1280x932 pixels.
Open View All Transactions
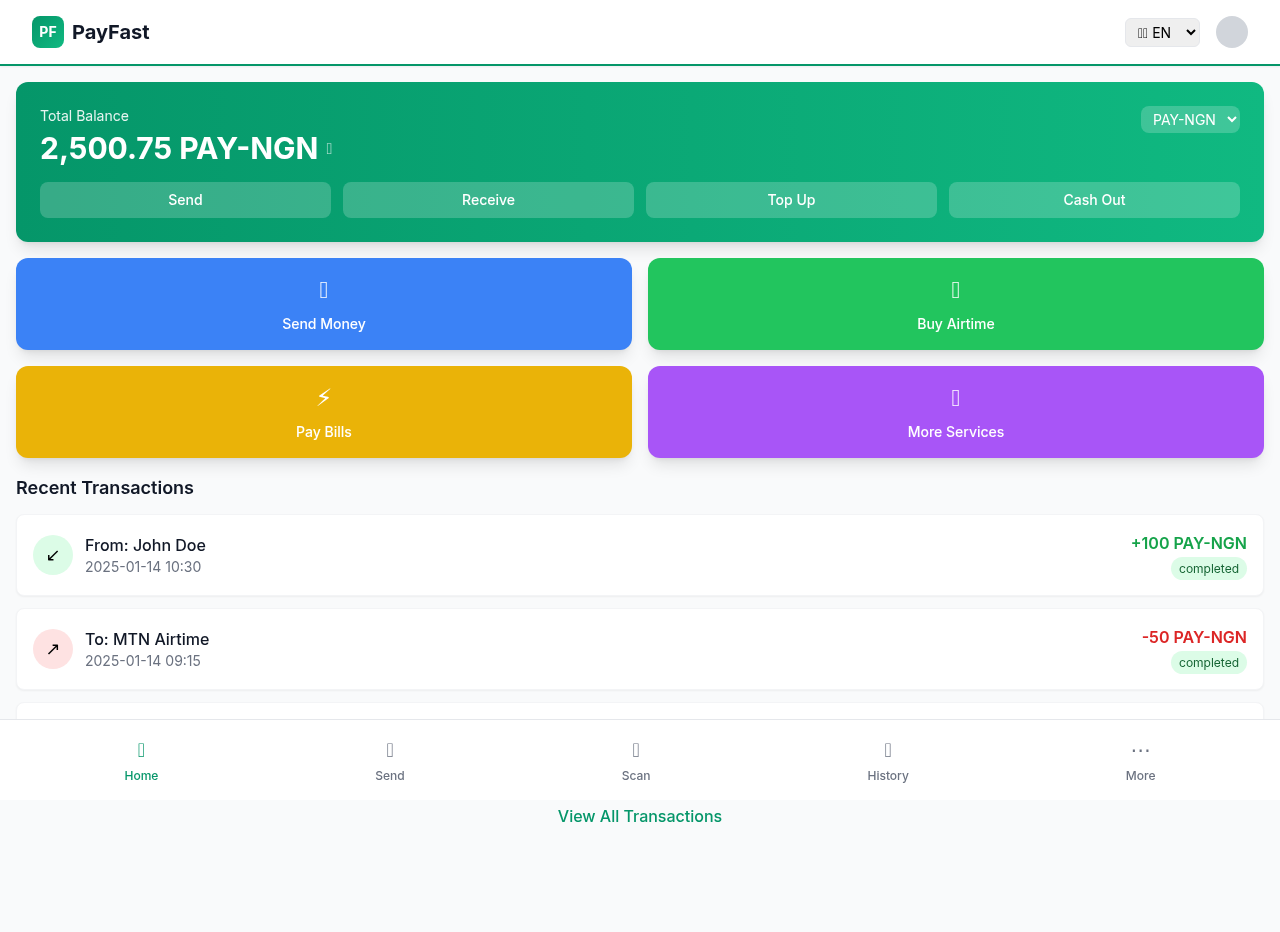click(x=639, y=816)
